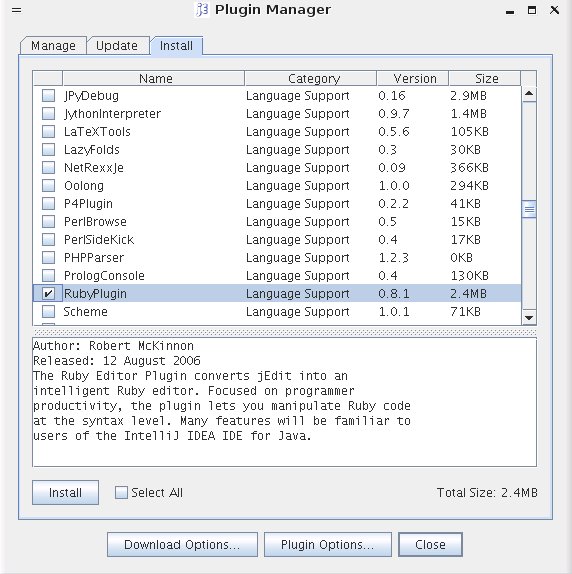The width and height of the screenshot is (572, 574).
Task: Click the Author: Robert McKinnon line
Action: point(113,346)
